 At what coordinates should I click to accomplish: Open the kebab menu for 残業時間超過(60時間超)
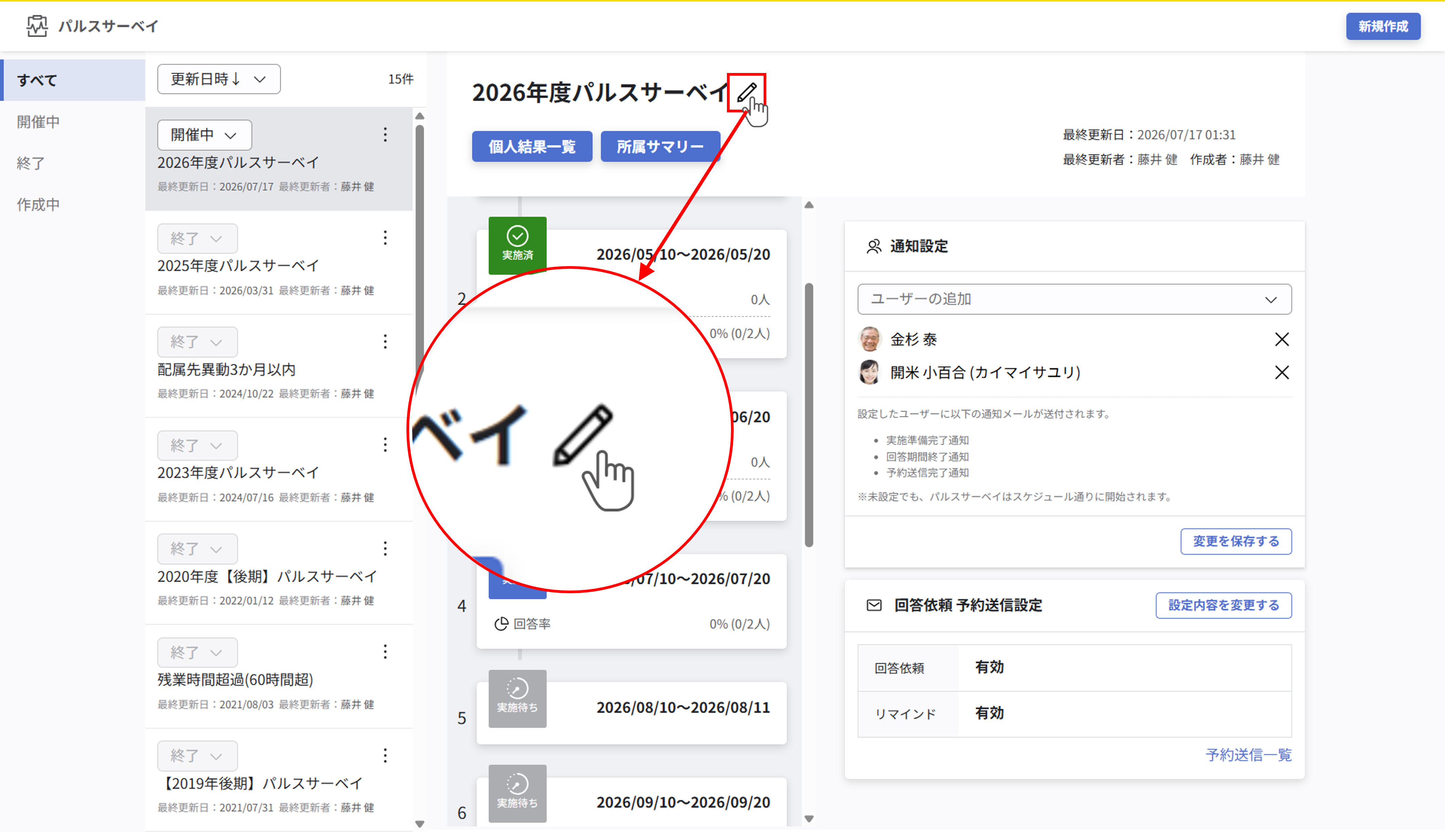385,651
